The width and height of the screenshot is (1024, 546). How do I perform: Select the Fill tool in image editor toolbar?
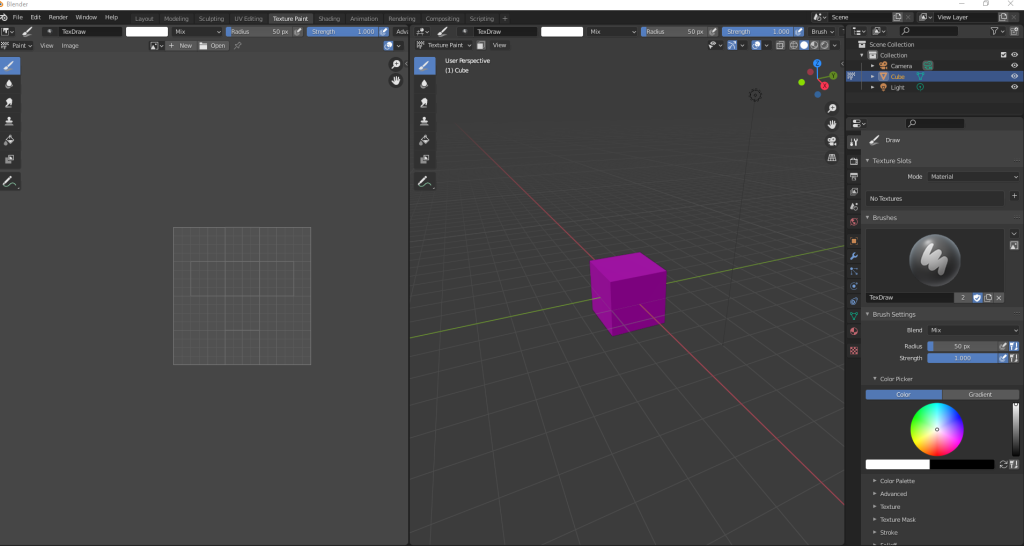(9, 140)
